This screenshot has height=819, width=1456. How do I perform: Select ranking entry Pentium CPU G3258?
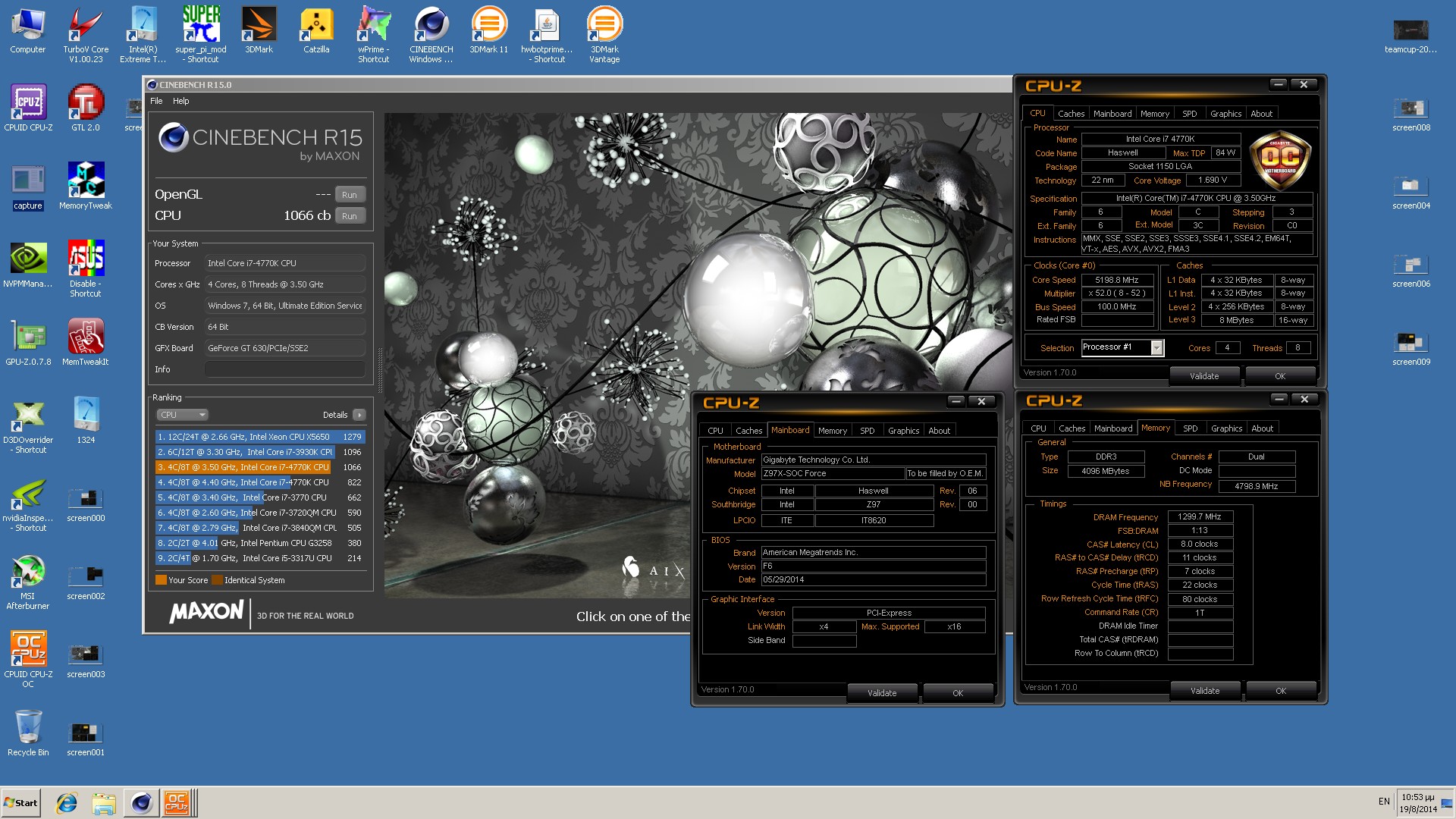pos(259,543)
